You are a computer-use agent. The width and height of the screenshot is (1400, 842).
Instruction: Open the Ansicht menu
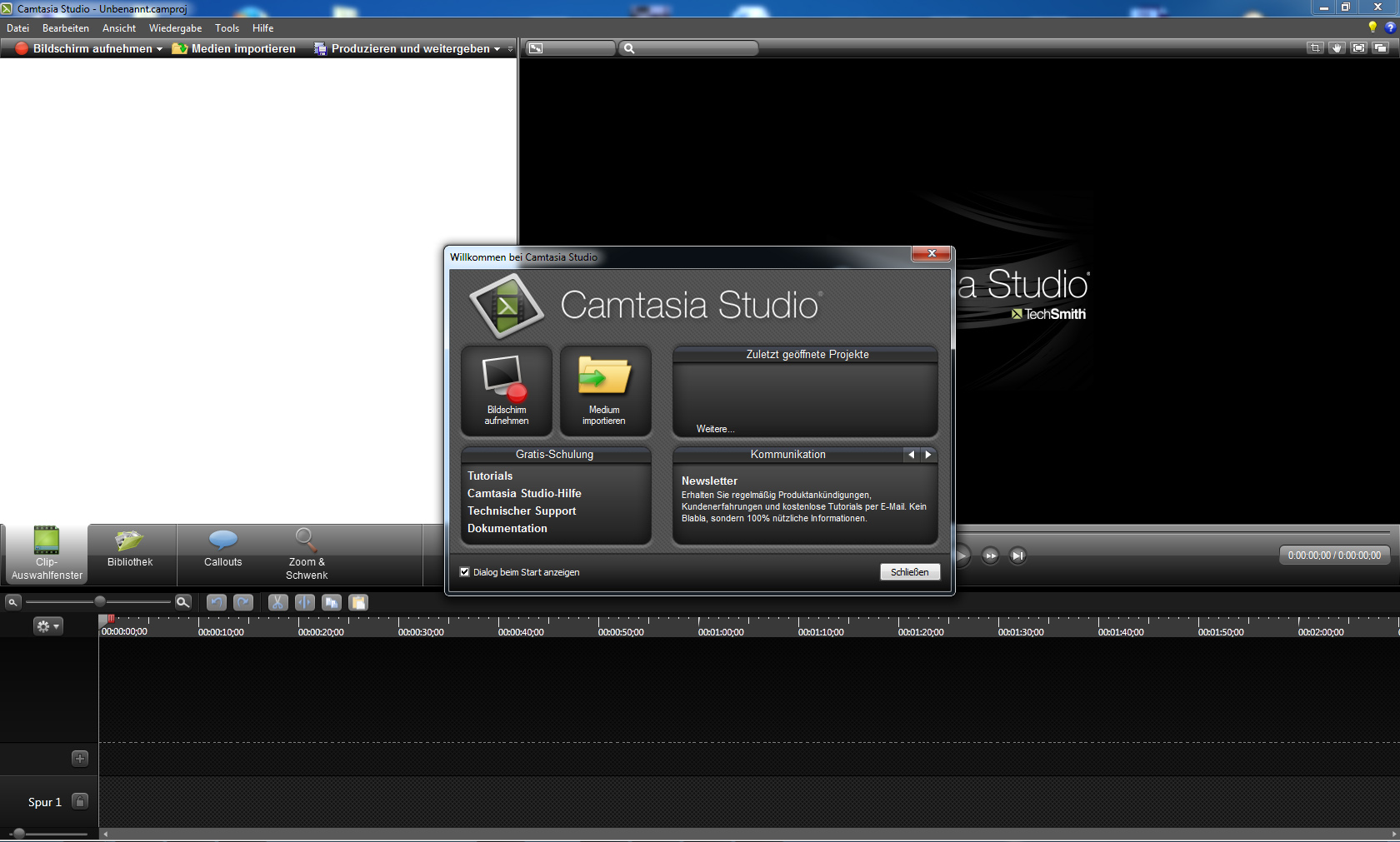point(119,28)
